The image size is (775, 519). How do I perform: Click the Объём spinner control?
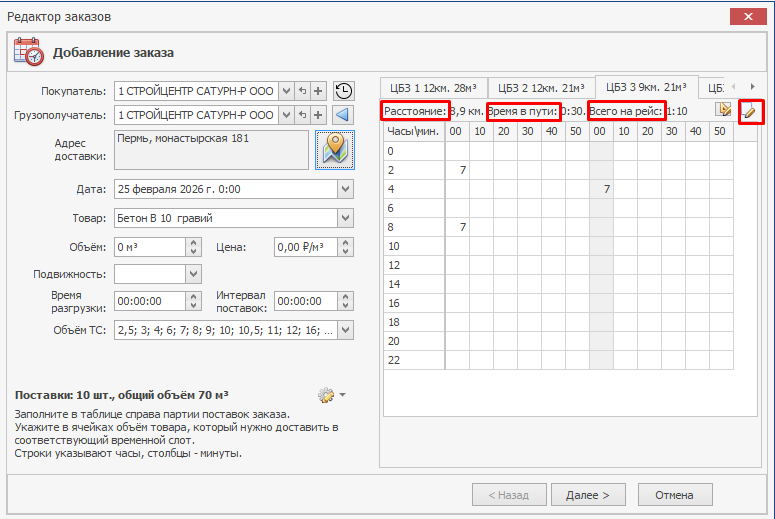193,246
